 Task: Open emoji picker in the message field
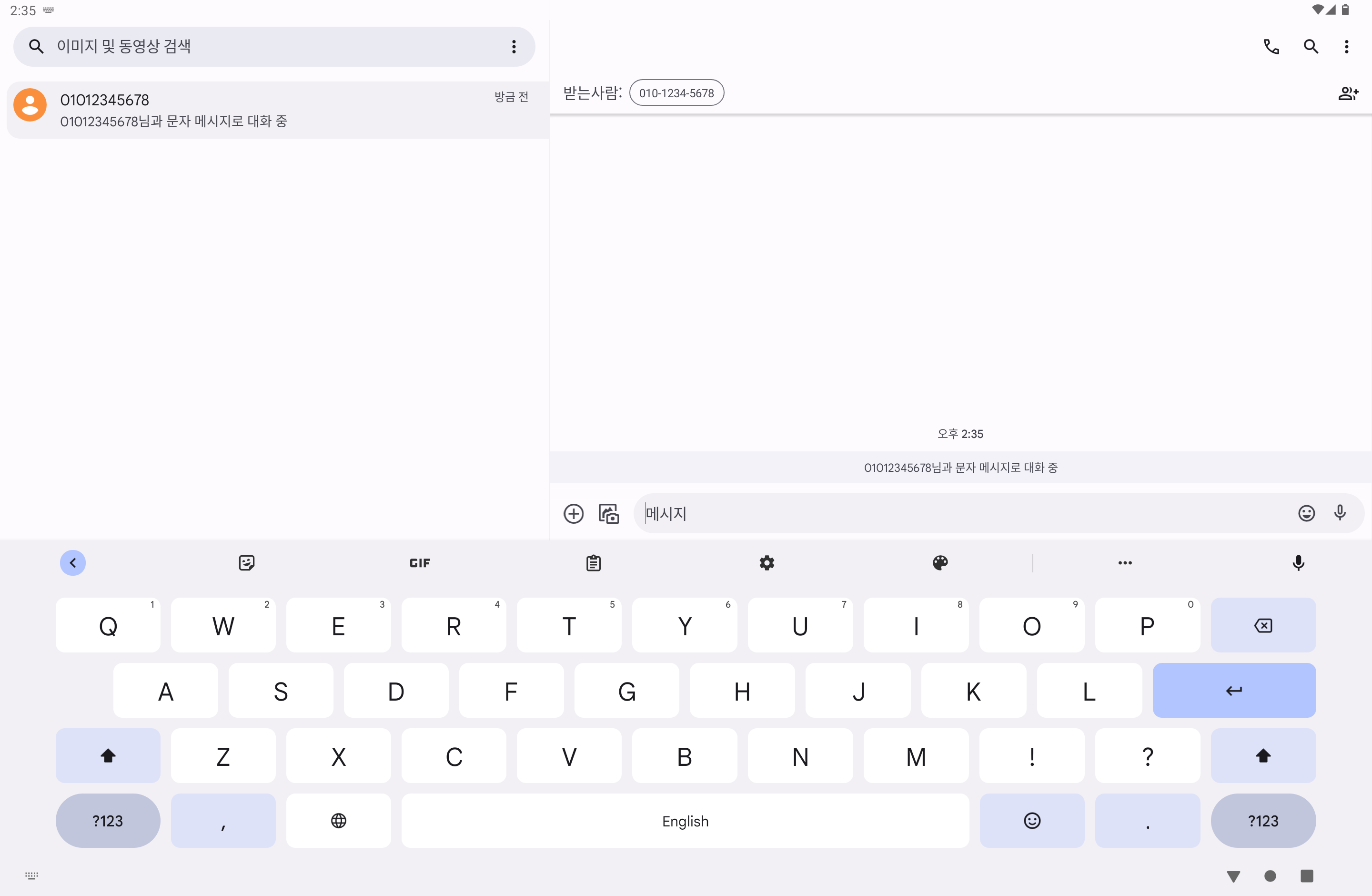pos(1306,512)
